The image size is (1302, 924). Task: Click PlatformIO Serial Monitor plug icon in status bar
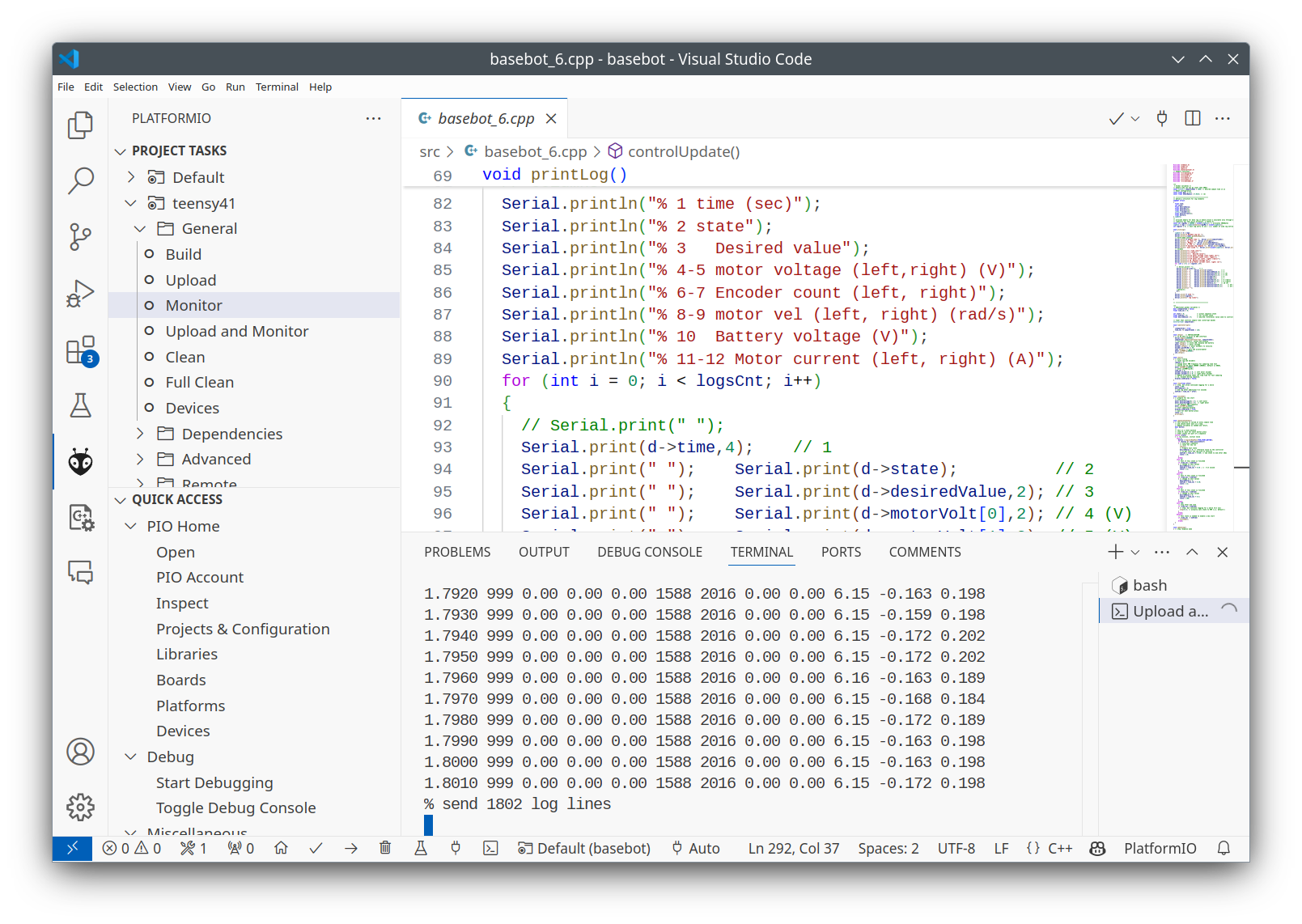tap(456, 848)
